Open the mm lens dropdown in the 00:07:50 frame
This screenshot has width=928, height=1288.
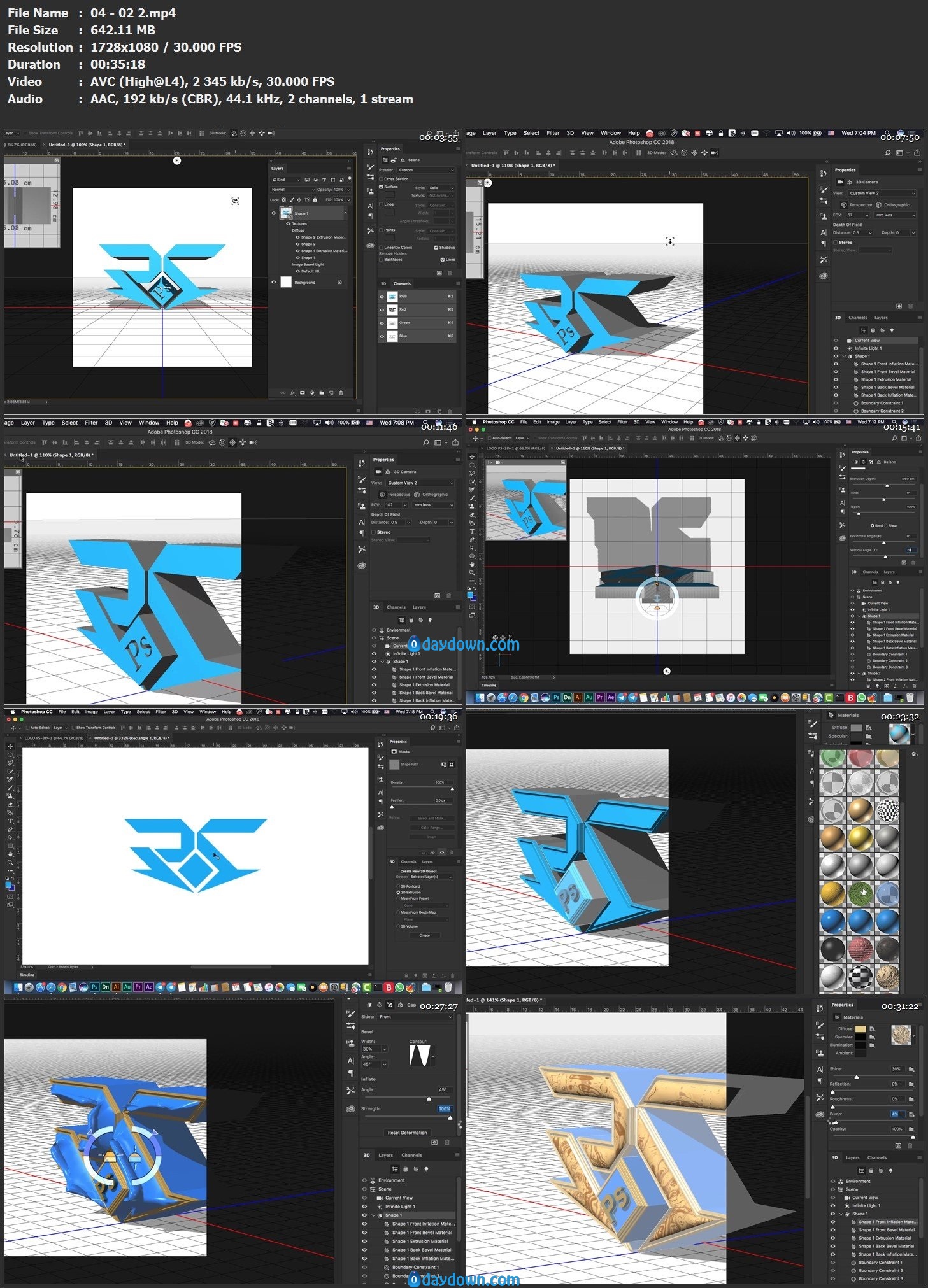click(895, 215)
